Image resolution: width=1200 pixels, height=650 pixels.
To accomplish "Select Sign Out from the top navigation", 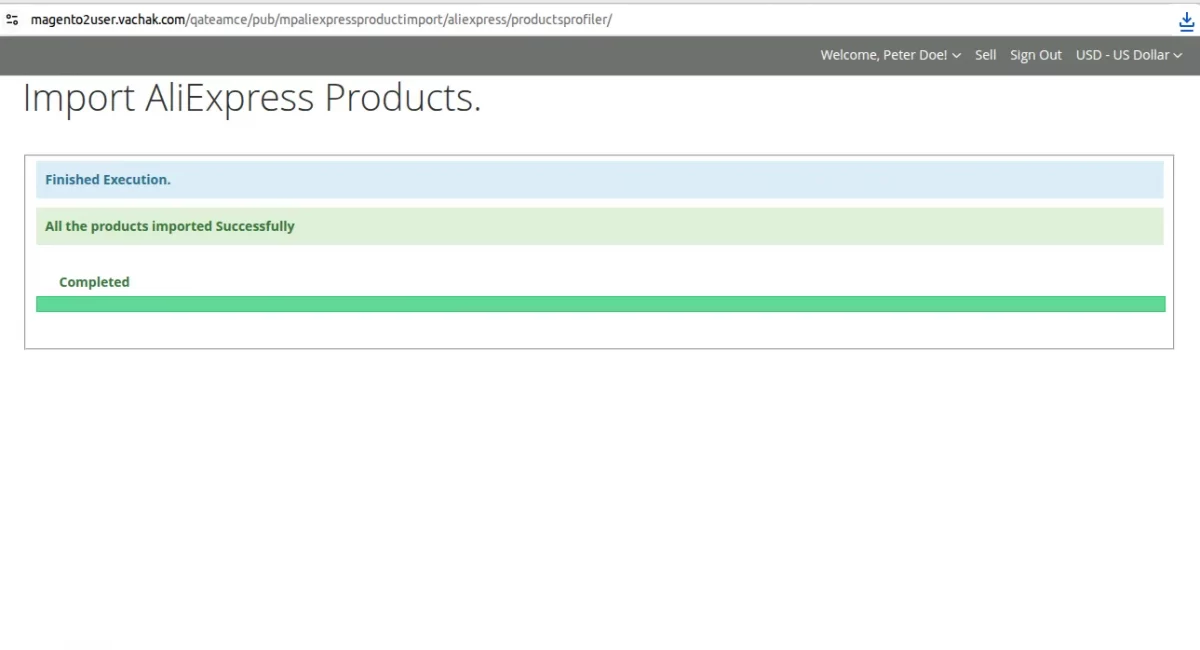I will point(1036,55).
